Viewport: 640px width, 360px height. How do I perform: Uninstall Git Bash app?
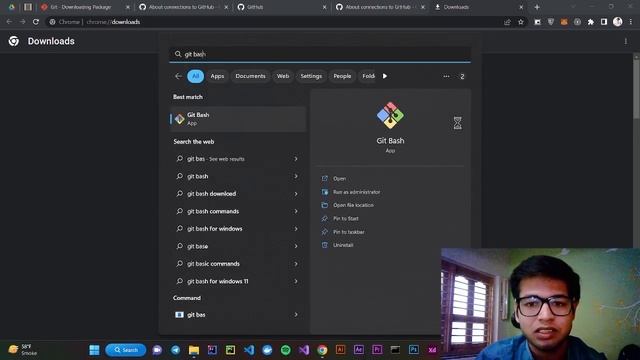(x=343, y=245)
